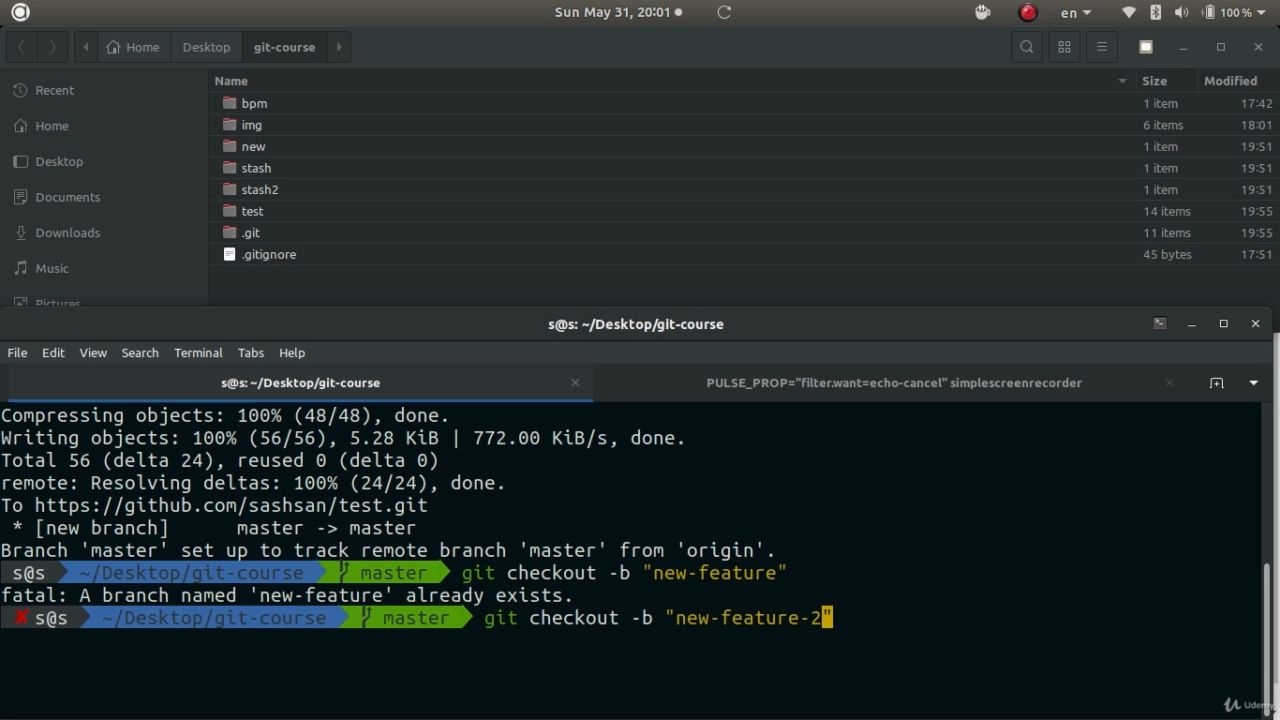
Task: Click the new tab button in terminal
Action: click(x=1216, y=383)
